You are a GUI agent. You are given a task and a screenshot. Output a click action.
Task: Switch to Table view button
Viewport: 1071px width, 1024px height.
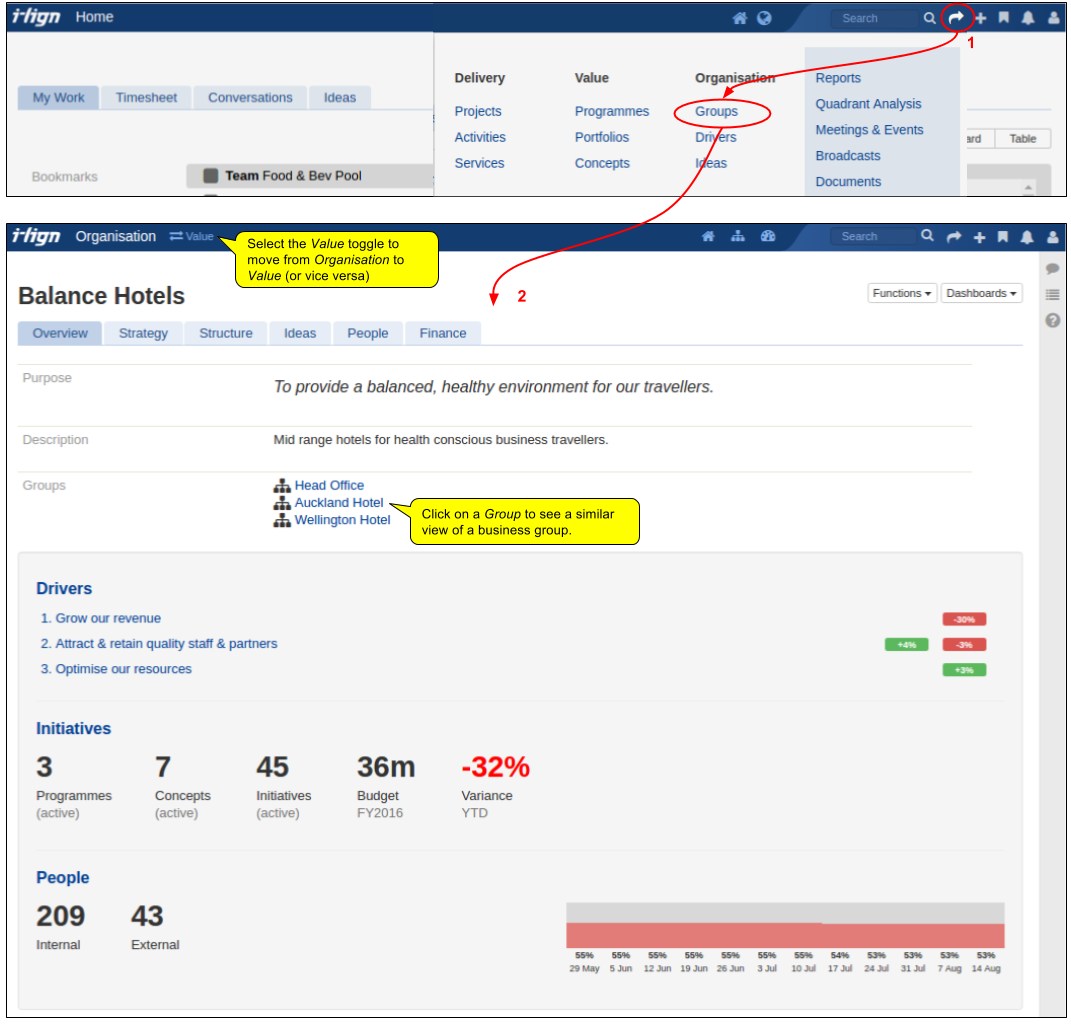point(1022,139)
